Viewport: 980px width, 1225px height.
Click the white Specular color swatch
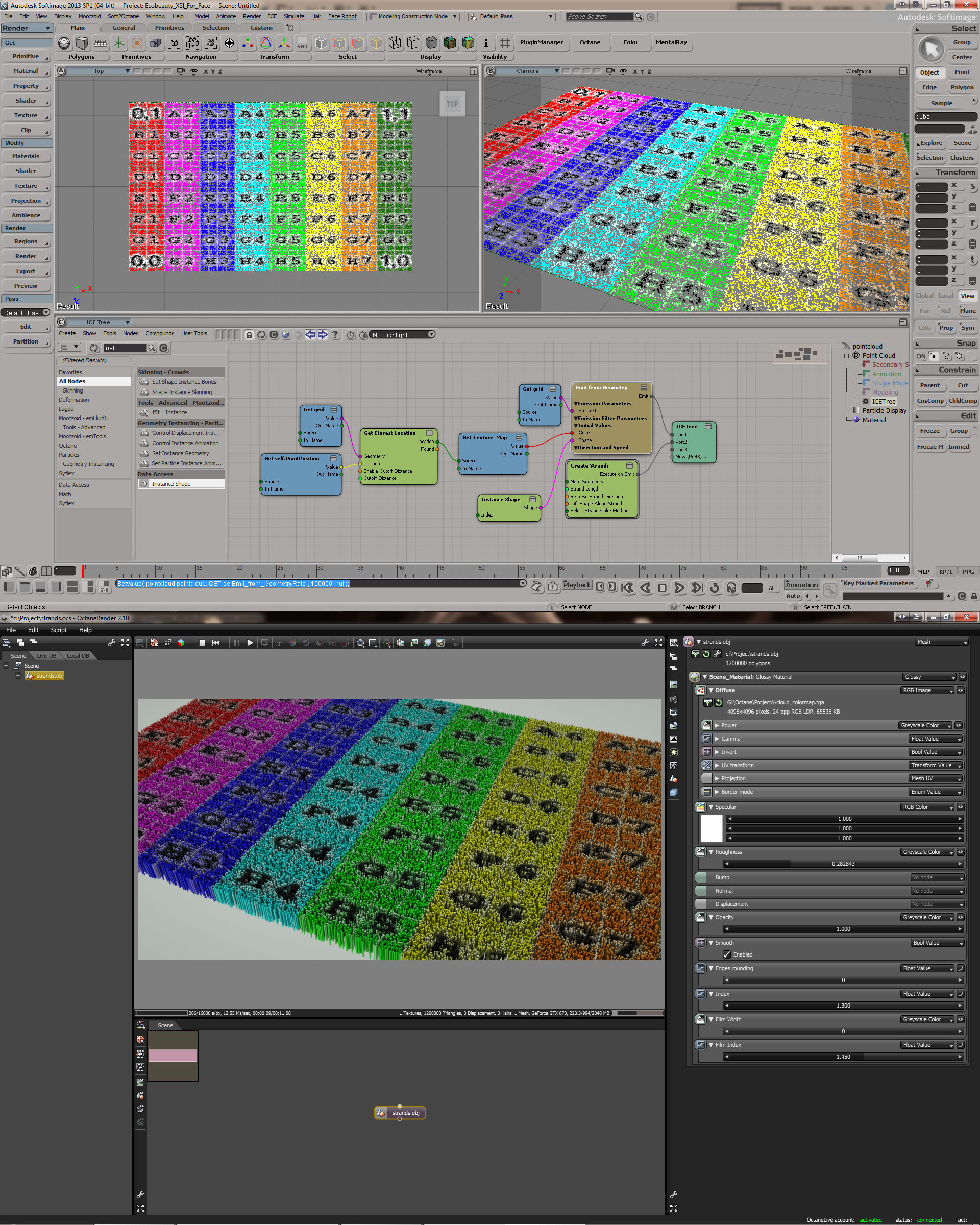click(x=712, y=828)
